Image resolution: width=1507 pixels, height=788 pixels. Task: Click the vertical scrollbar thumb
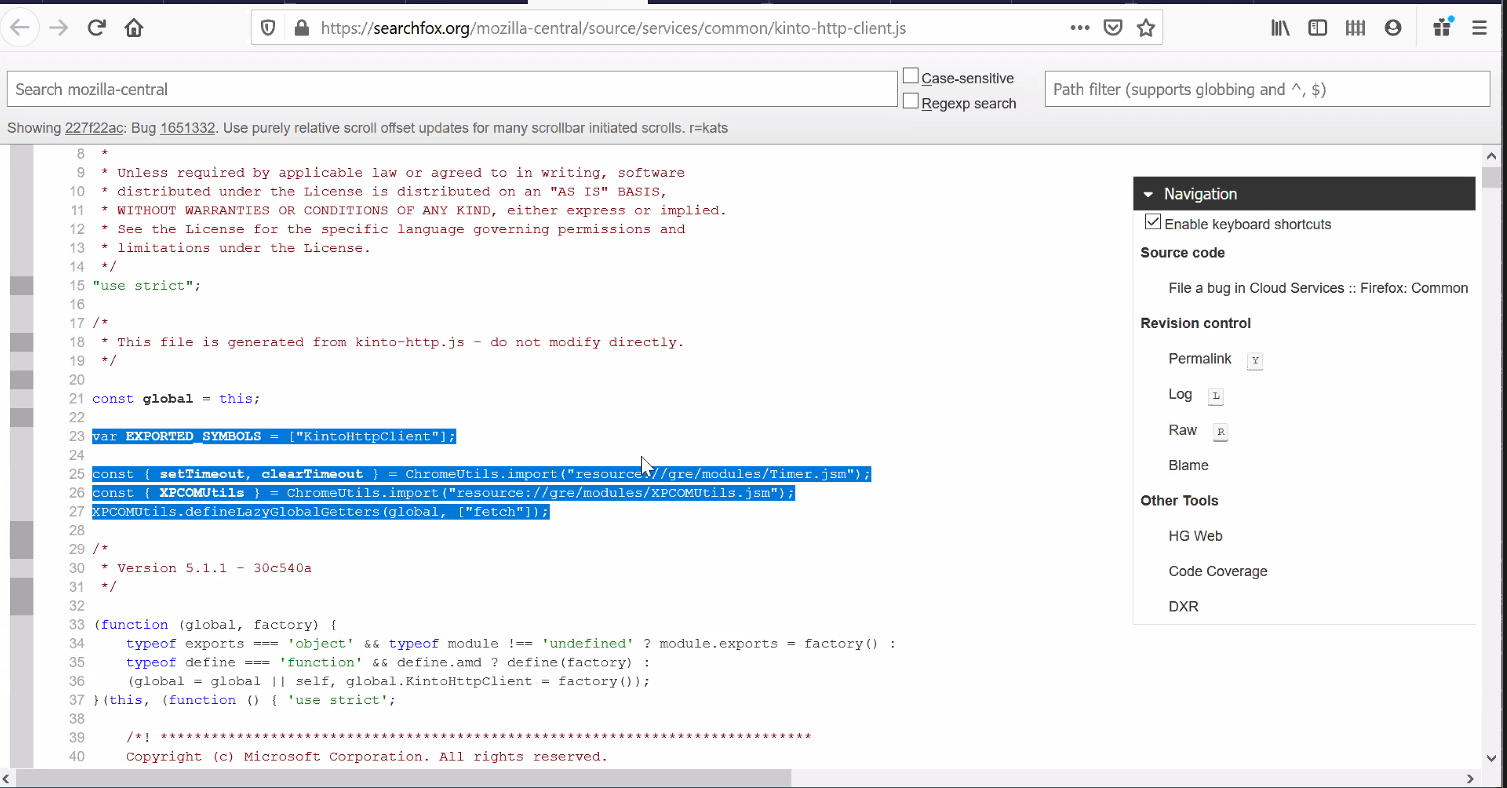1491,178
